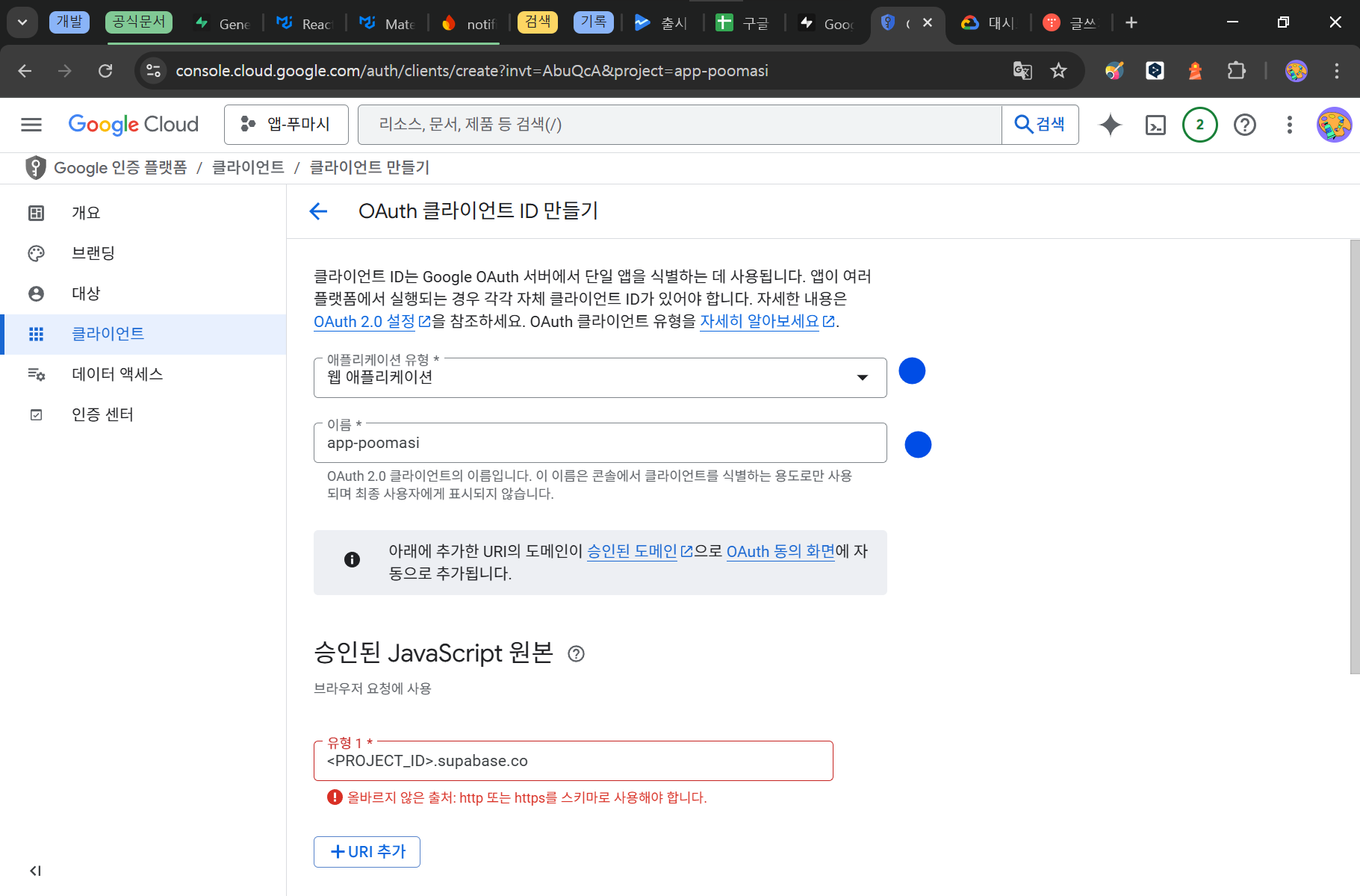Click the Google 인증 플랫폼 shield icon

pyautogui.click(x=35, y=168)
